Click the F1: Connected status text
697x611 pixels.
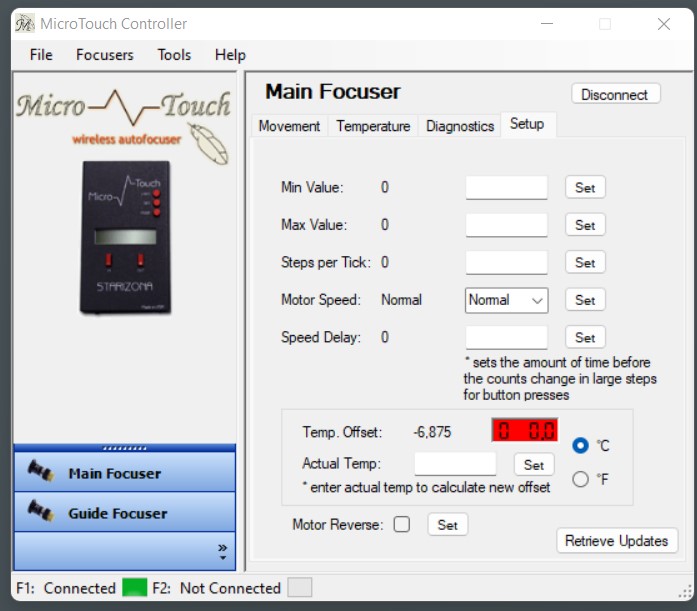tap(66, 588)
